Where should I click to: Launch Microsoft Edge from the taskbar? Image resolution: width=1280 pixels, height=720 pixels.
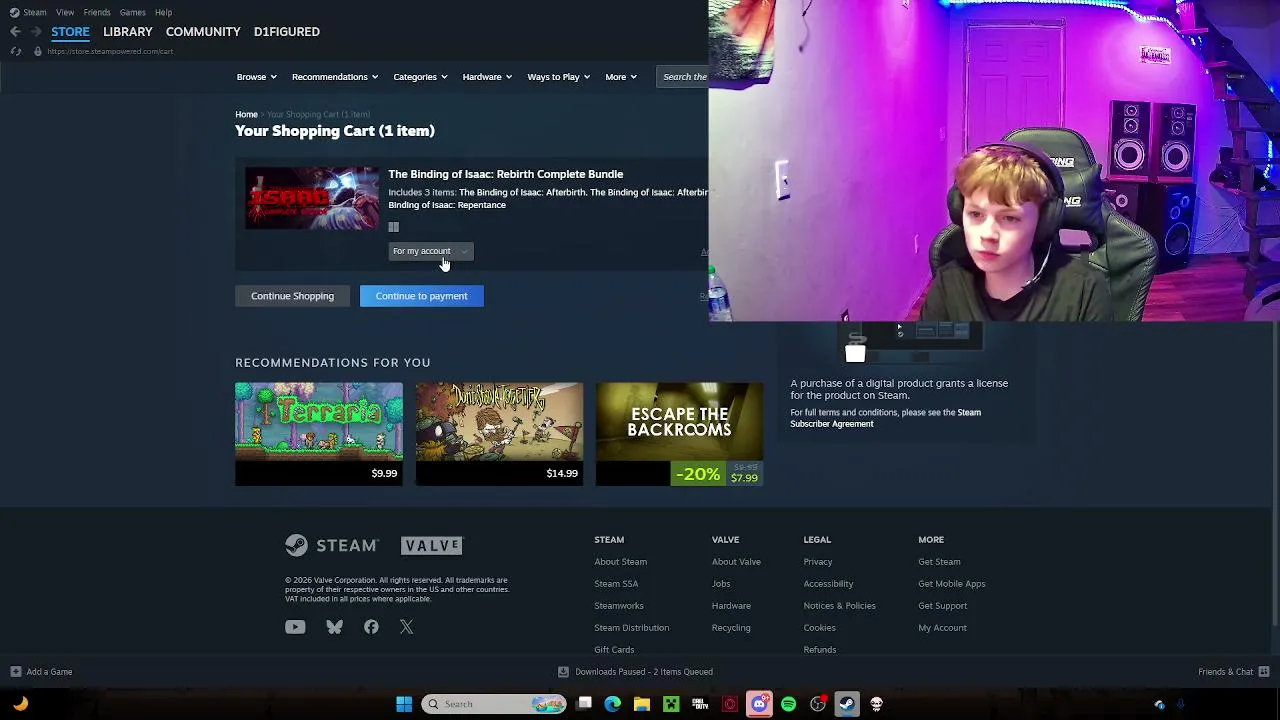click(613, 704)
